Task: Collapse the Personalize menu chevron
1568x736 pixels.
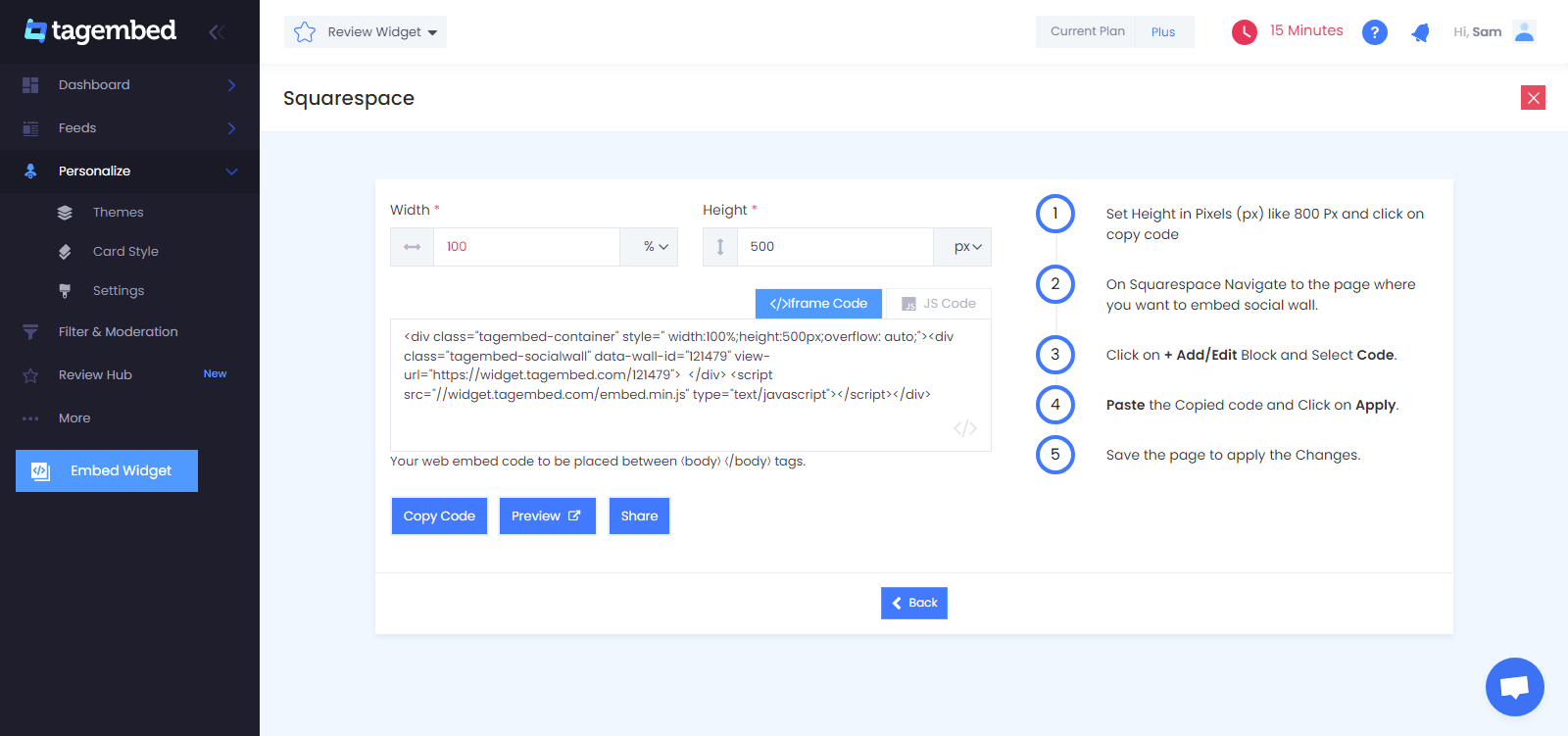Action: click(232, 172)
